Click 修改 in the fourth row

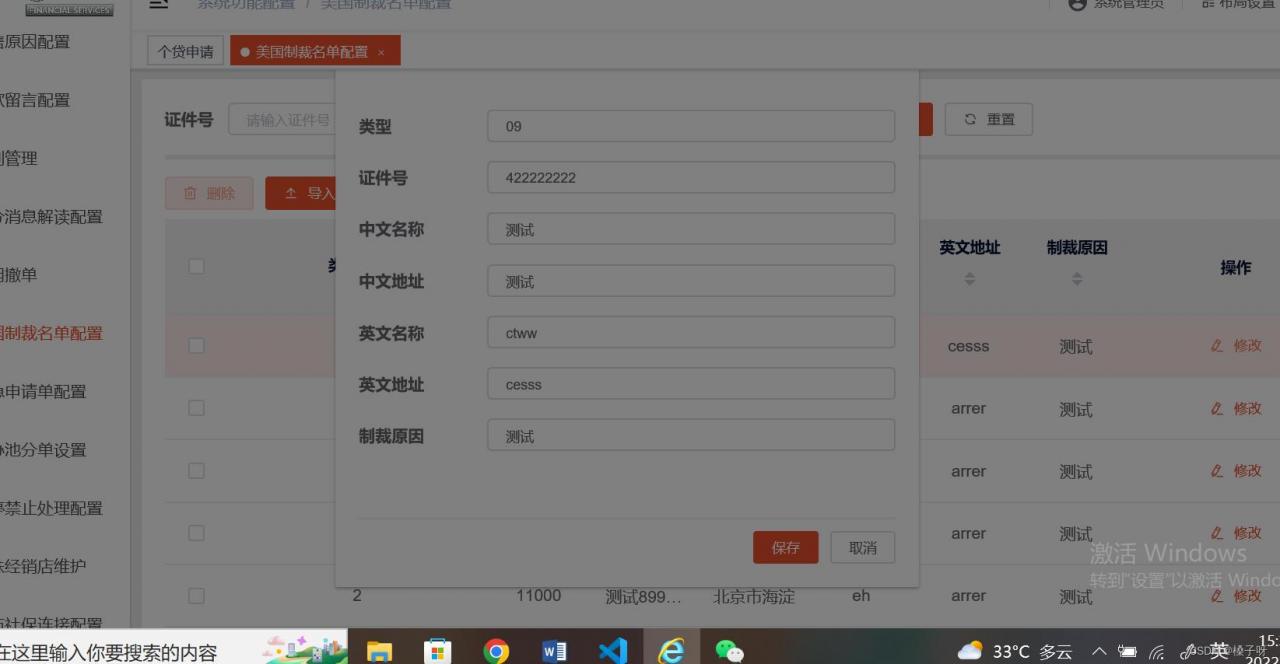1236,533
